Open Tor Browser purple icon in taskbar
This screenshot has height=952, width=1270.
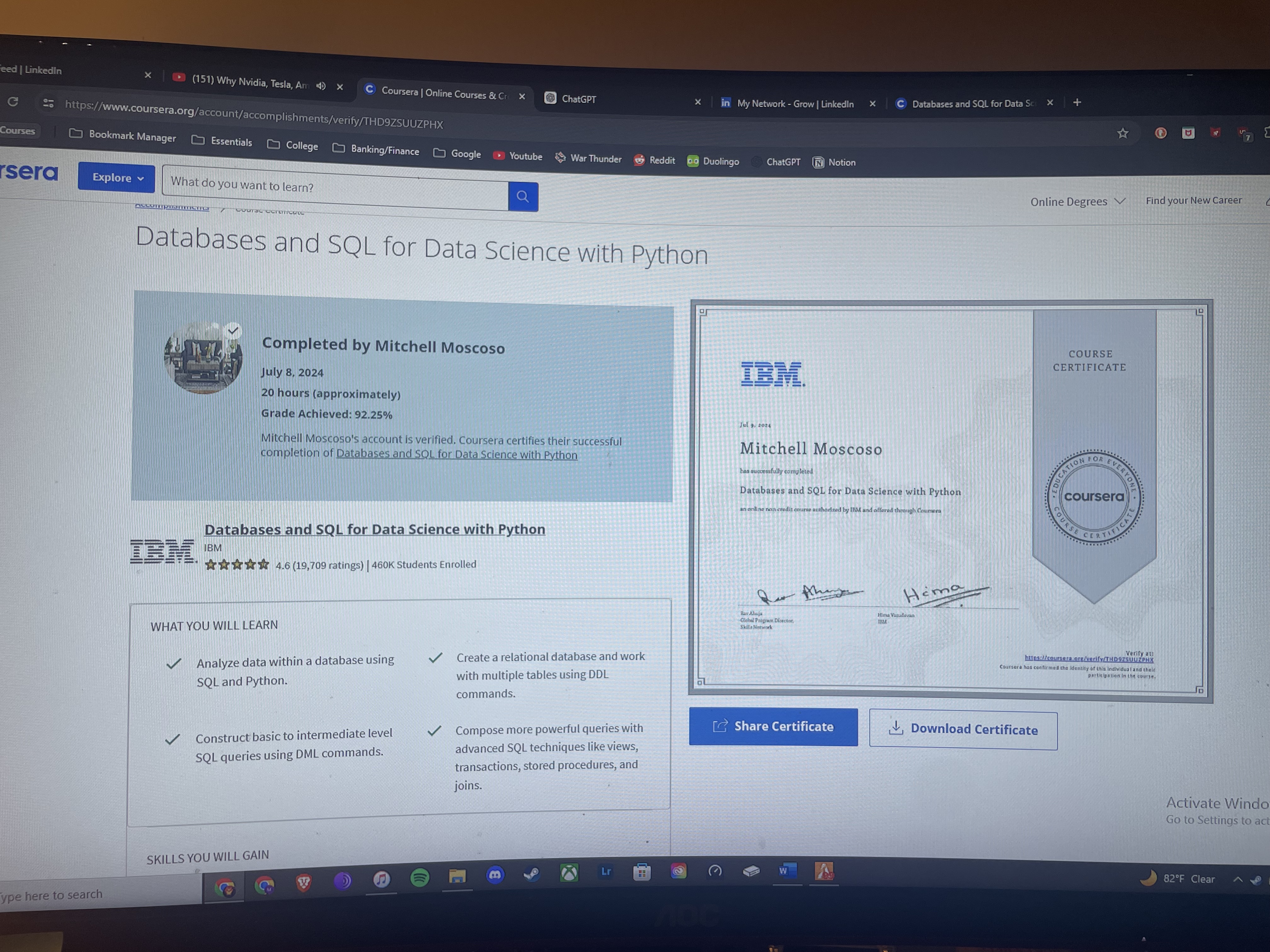[x=342, y=881]
